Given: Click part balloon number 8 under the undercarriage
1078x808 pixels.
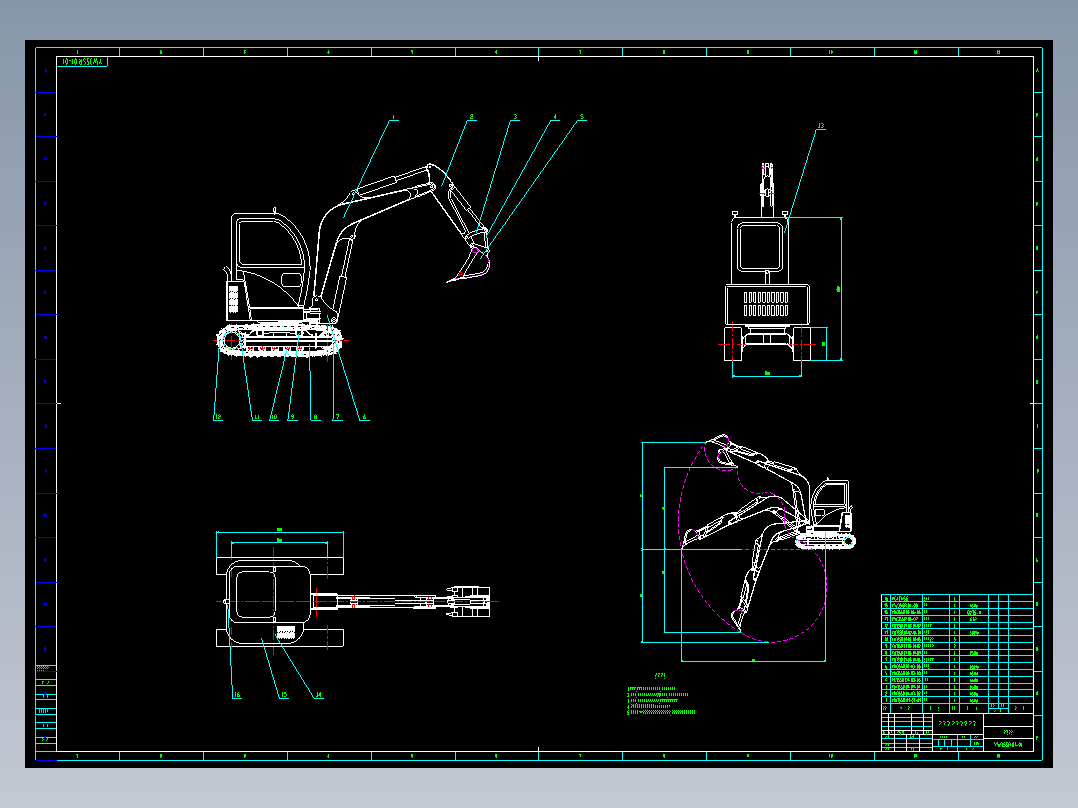Looking at the screenshot, I should [316, 417].
